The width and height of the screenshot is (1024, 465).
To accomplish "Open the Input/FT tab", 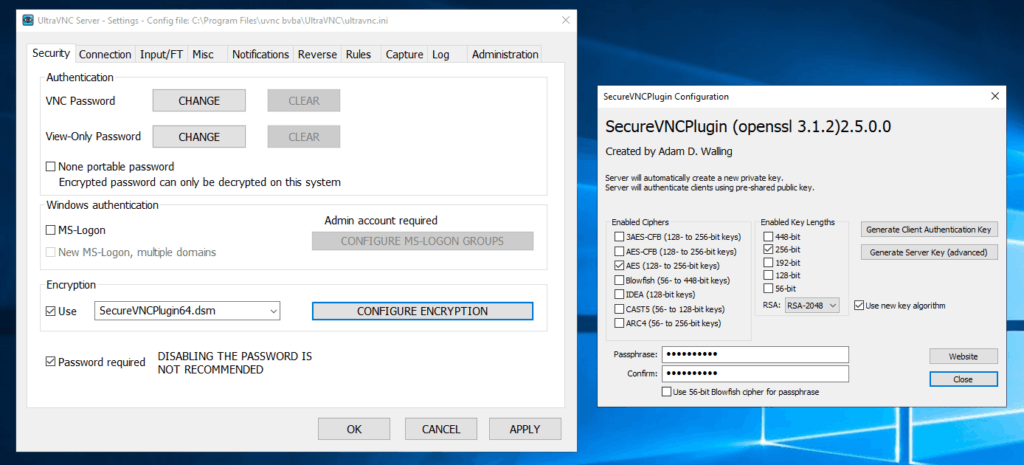I will pos(161,55).
